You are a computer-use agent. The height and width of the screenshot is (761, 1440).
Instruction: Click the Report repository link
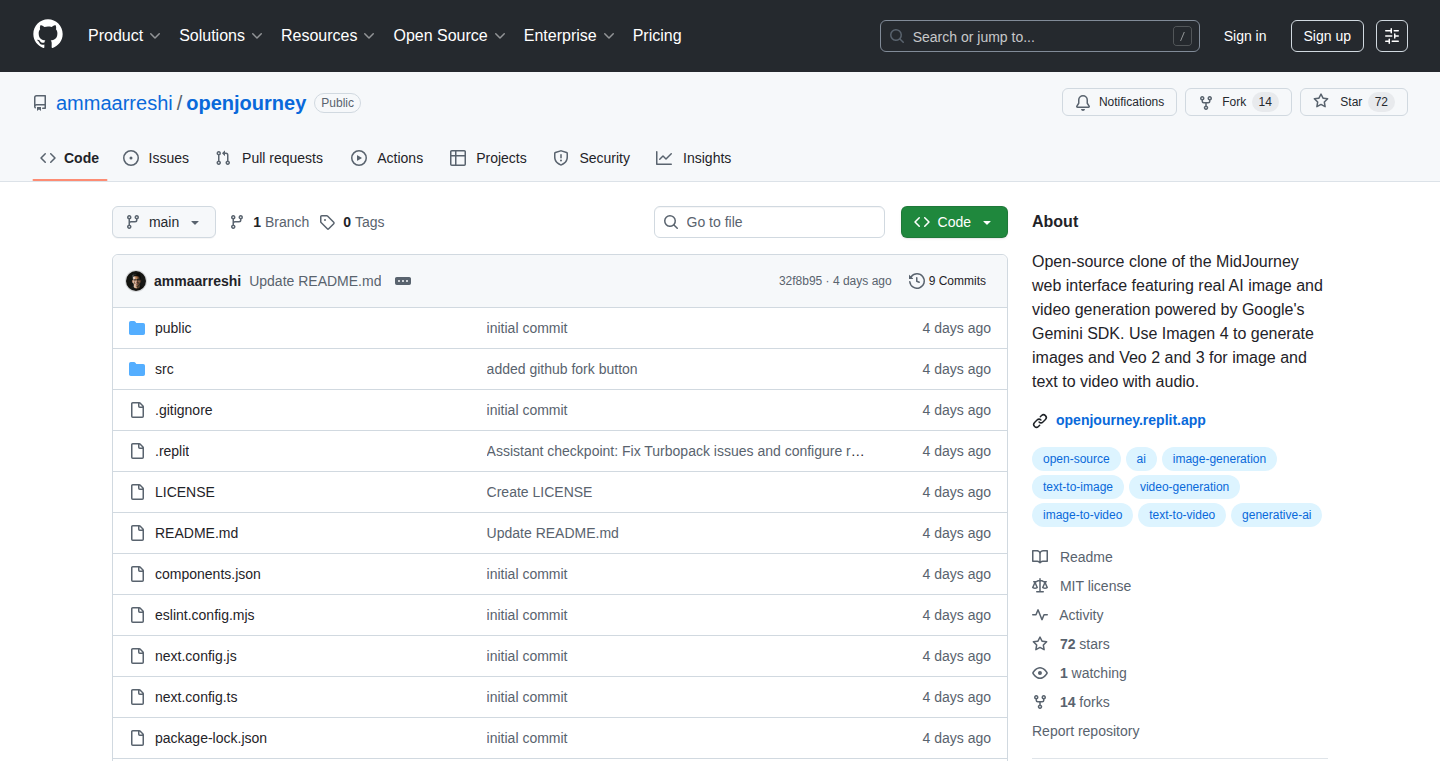point(1086,731)
